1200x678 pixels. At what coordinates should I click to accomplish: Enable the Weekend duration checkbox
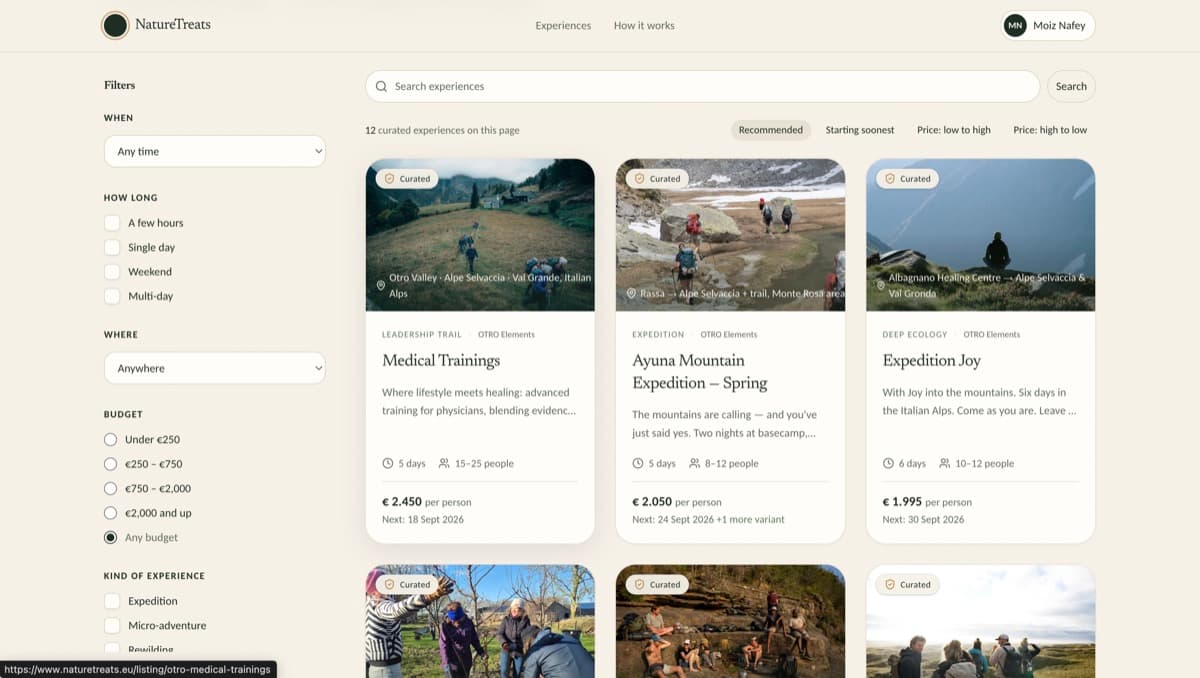coord(112,272)
